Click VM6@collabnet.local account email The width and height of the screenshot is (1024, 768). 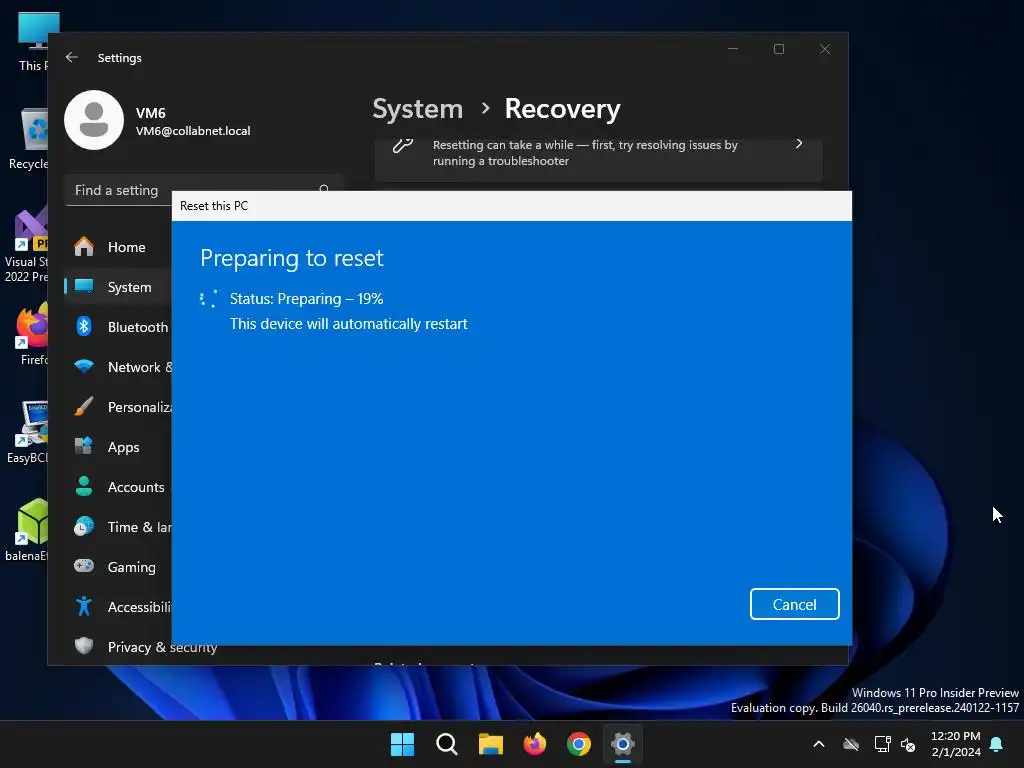pos(193,131)
